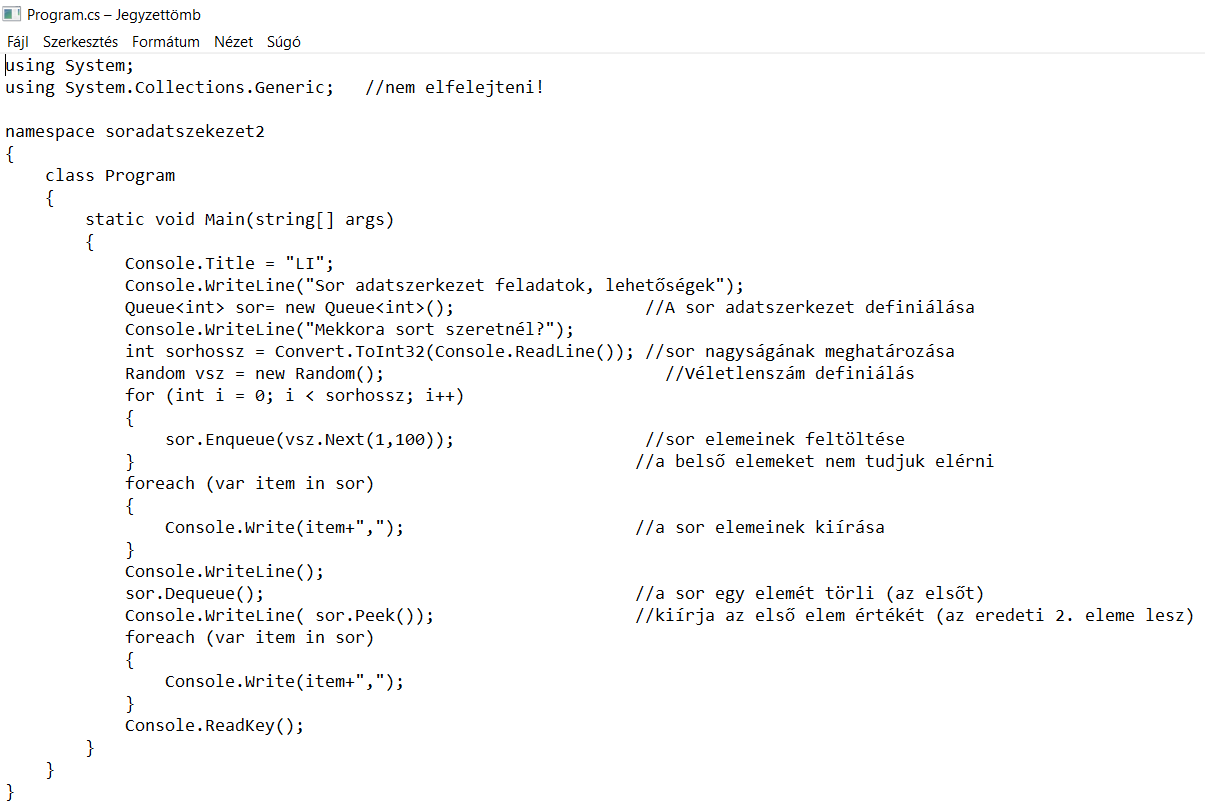Click the 'sor.Dequeue();' statement
This screenshot has width=1205, height=802.
coord(194,594)
